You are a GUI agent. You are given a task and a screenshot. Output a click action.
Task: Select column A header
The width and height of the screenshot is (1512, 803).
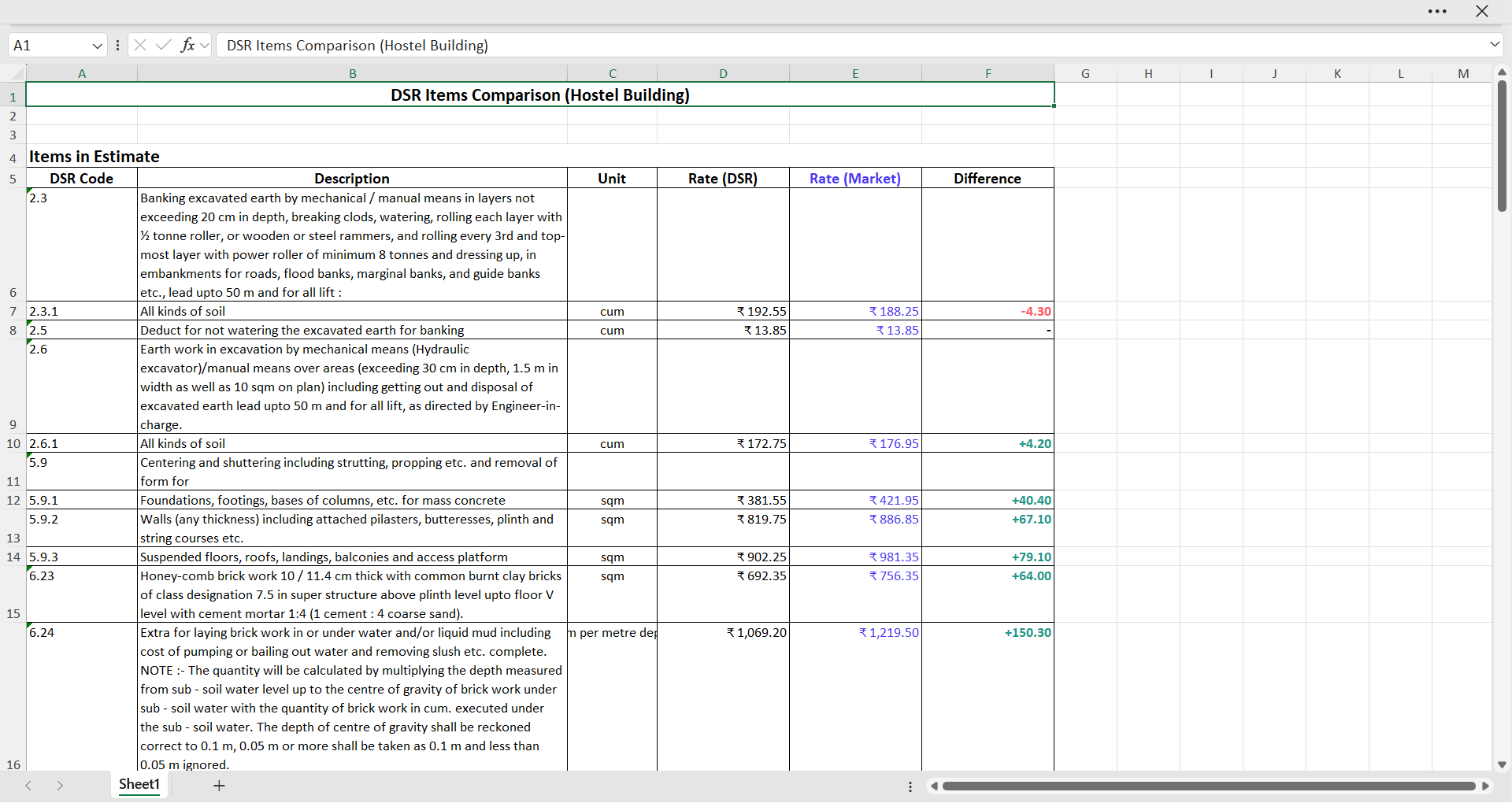point(82,74)
